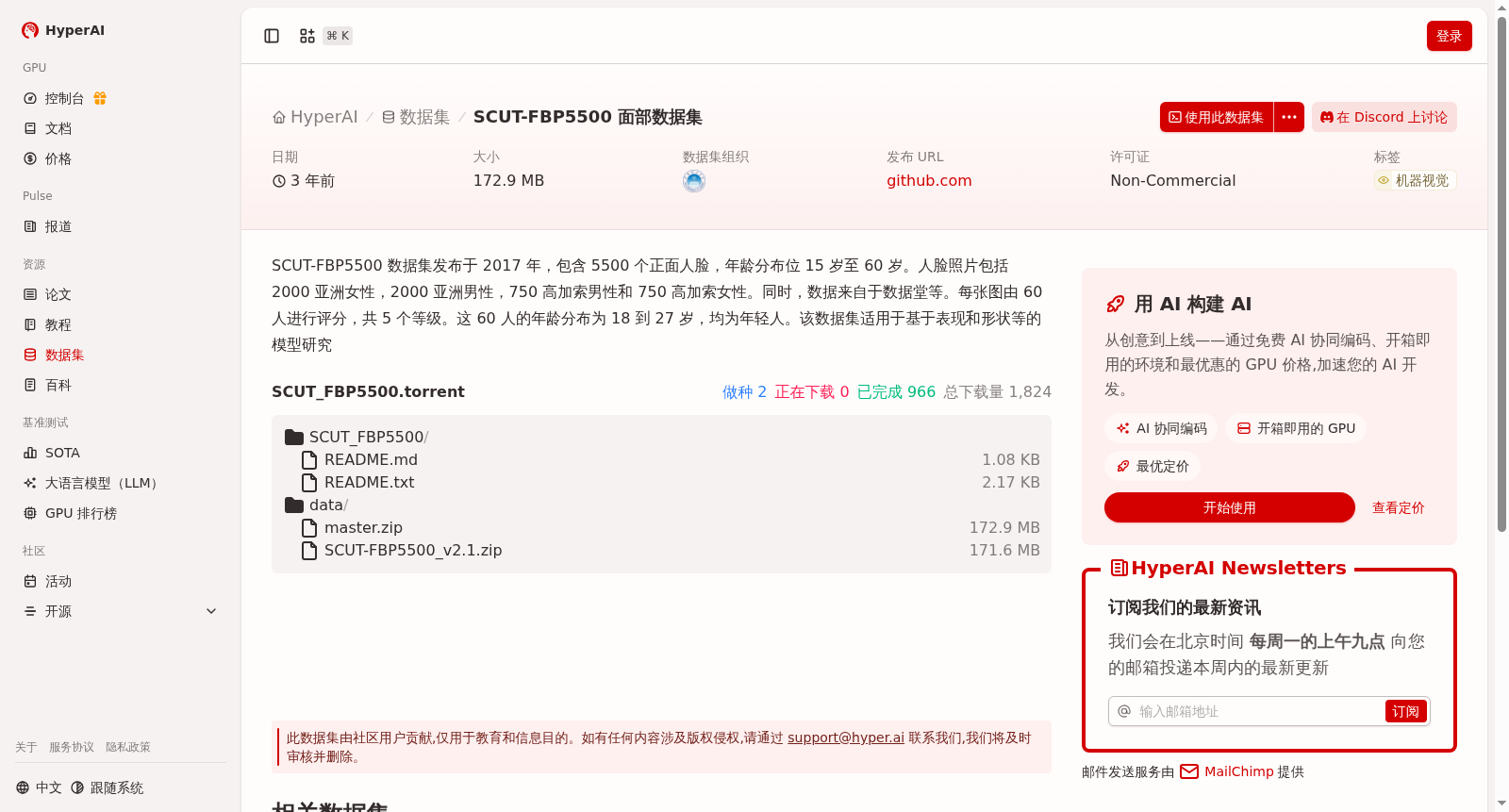Click the MailChimp envelope icon

1189,771
